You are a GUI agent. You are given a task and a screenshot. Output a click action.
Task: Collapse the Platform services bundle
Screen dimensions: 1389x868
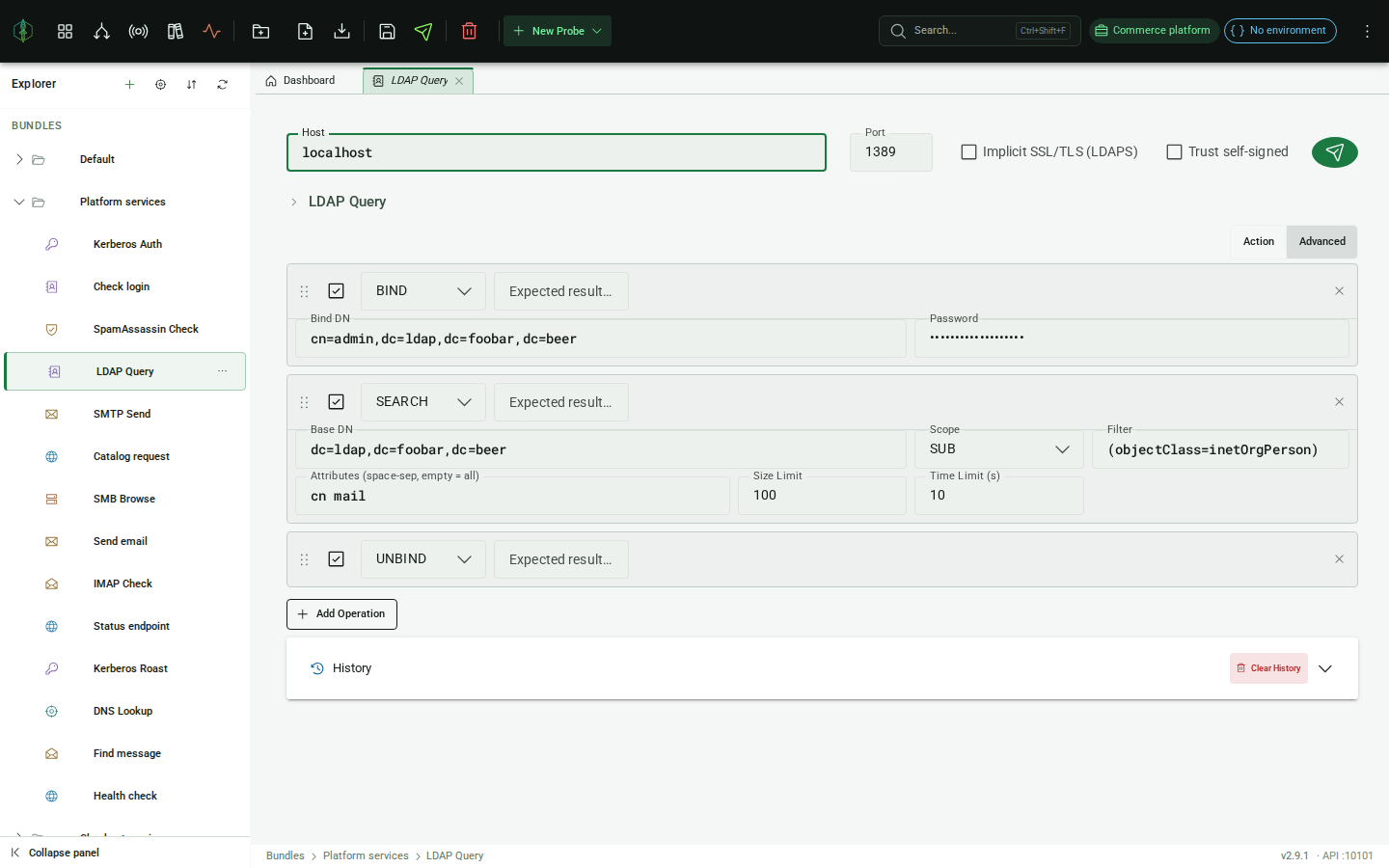tap(19, 202)
